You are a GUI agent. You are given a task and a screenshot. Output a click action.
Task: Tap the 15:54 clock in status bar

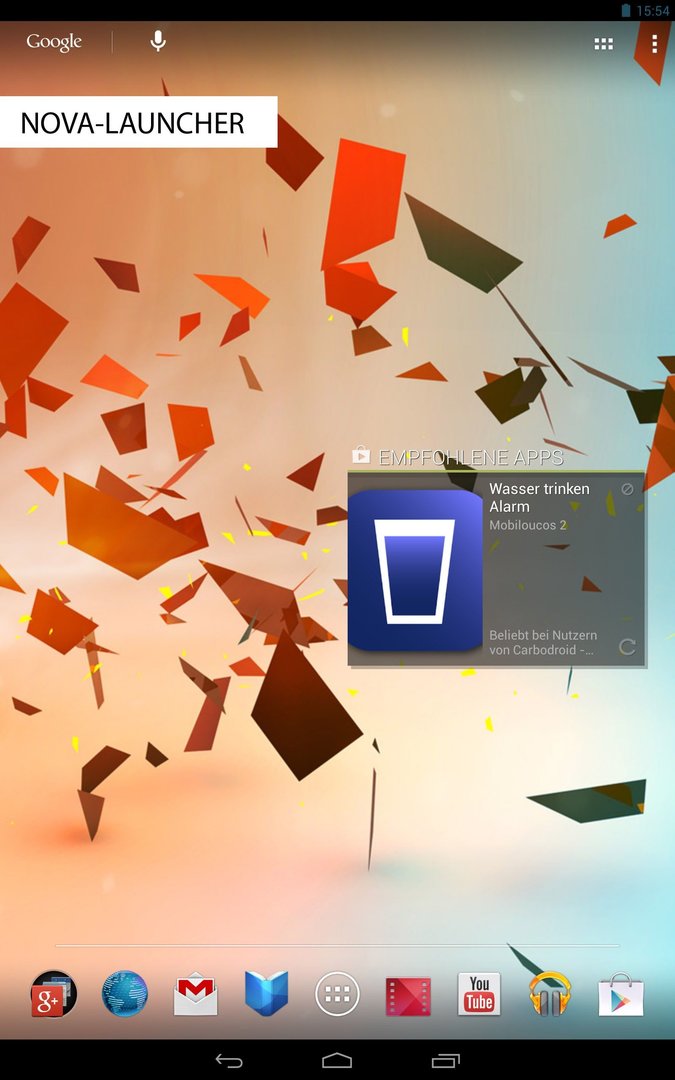coord(652,10)
